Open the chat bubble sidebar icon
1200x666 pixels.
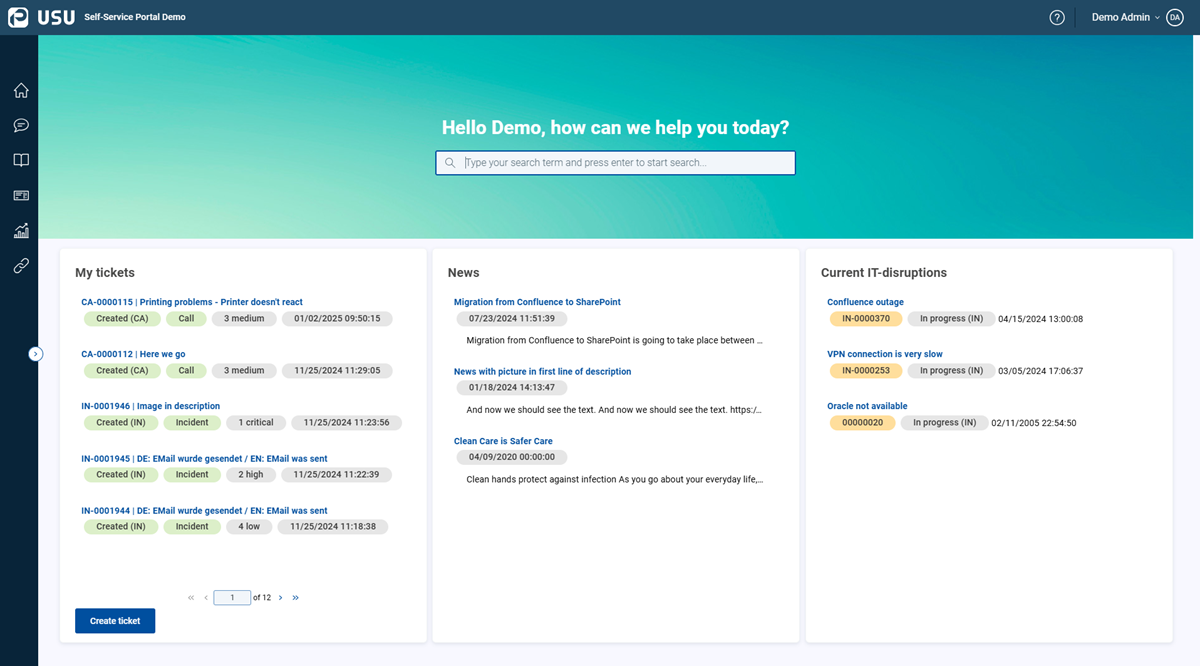21,126
